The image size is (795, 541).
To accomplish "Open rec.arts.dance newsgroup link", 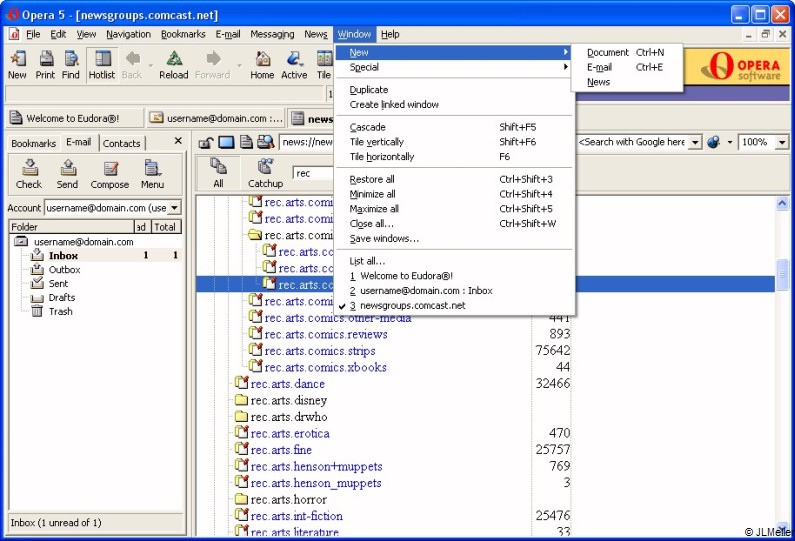I will click(287, 384).
